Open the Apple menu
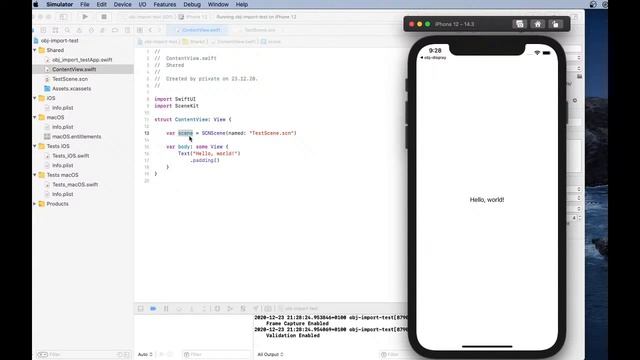 coord(36,4)
